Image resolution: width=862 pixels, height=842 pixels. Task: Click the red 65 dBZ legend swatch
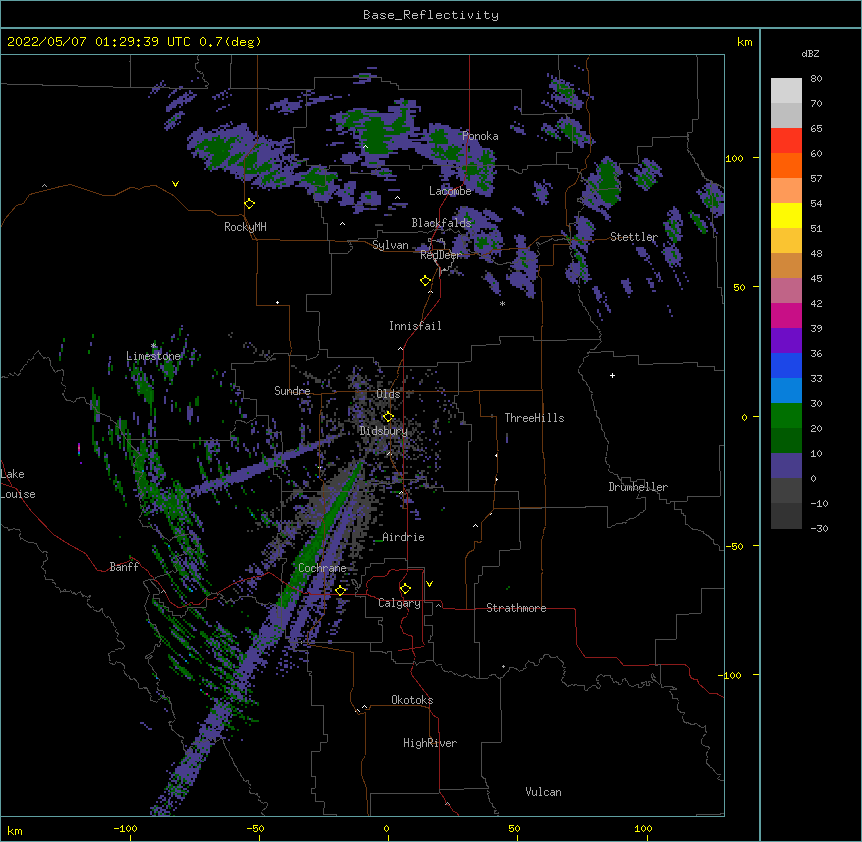786,140
